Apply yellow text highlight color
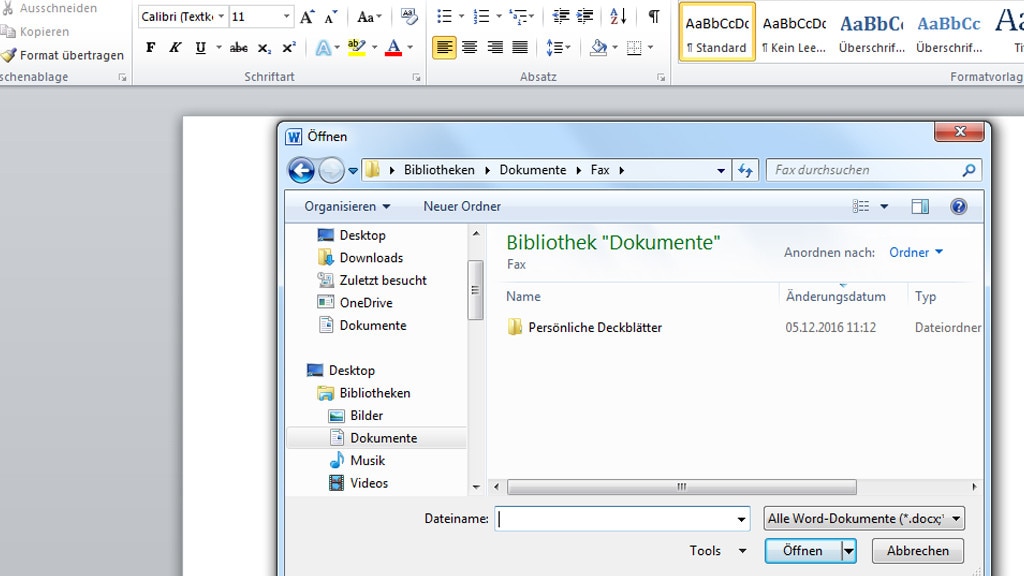 (x=357, y=48)
